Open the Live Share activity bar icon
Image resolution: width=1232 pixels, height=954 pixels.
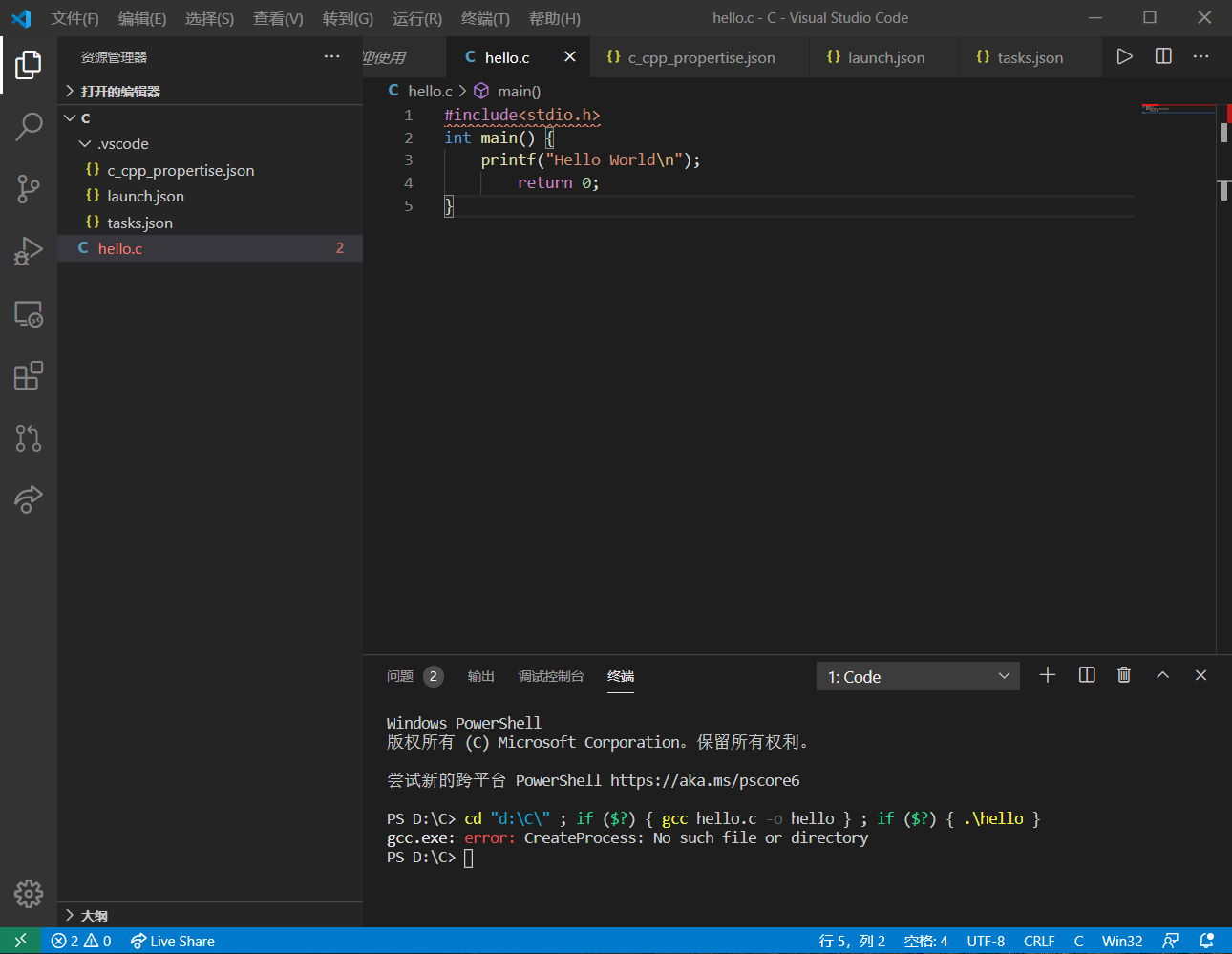click(x=29, y=499)
